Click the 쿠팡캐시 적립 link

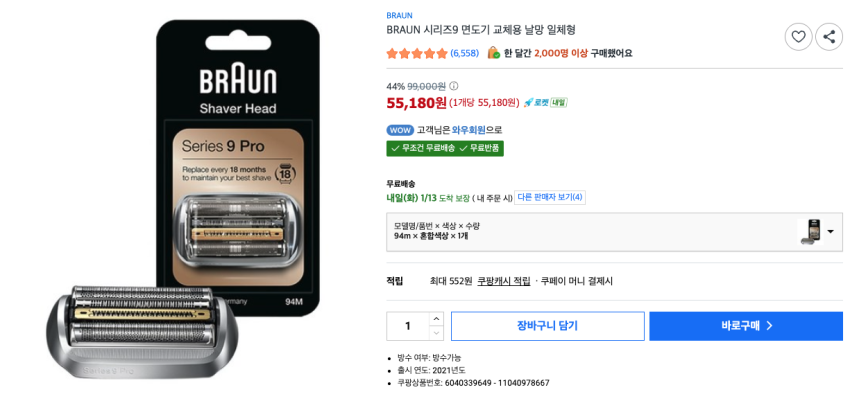click(504, 281)
